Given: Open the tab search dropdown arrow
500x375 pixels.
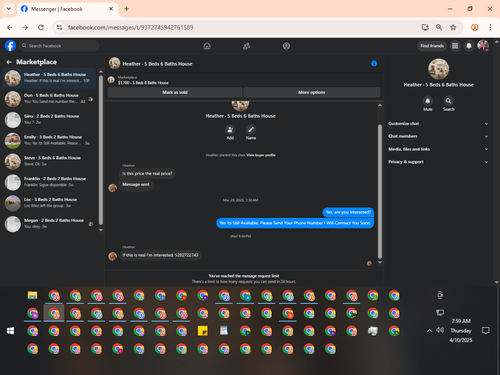Looking at the screenshot, I should click(x=9, y=9).
